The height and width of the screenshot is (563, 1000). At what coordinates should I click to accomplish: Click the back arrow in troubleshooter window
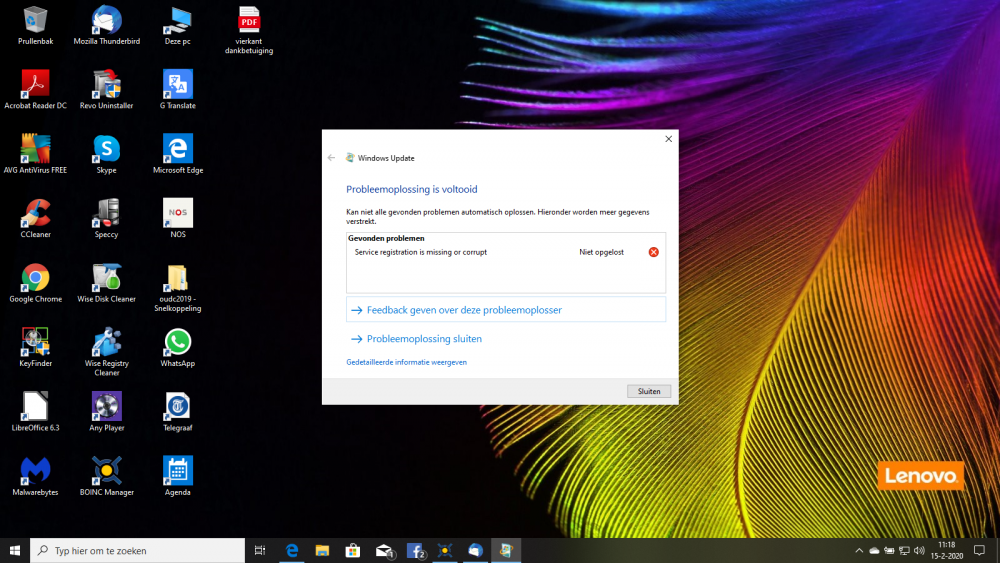click(331, 158)
